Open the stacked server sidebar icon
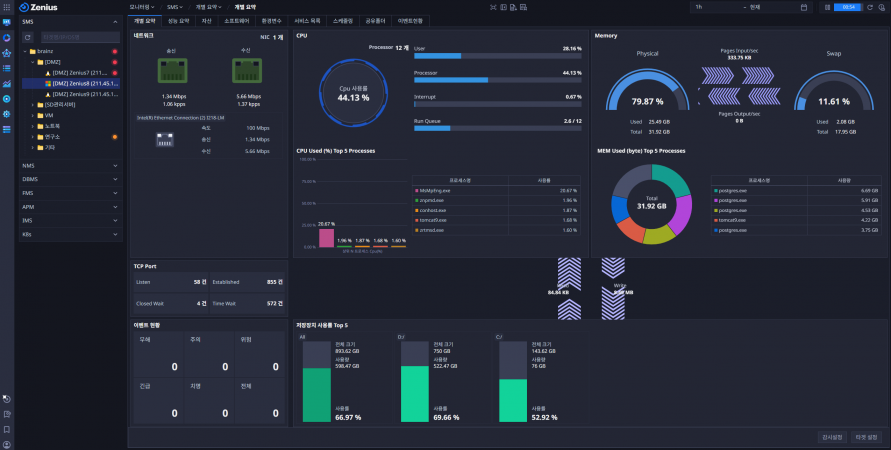Screen dimensions: 891x450 (x=7, y=129)
